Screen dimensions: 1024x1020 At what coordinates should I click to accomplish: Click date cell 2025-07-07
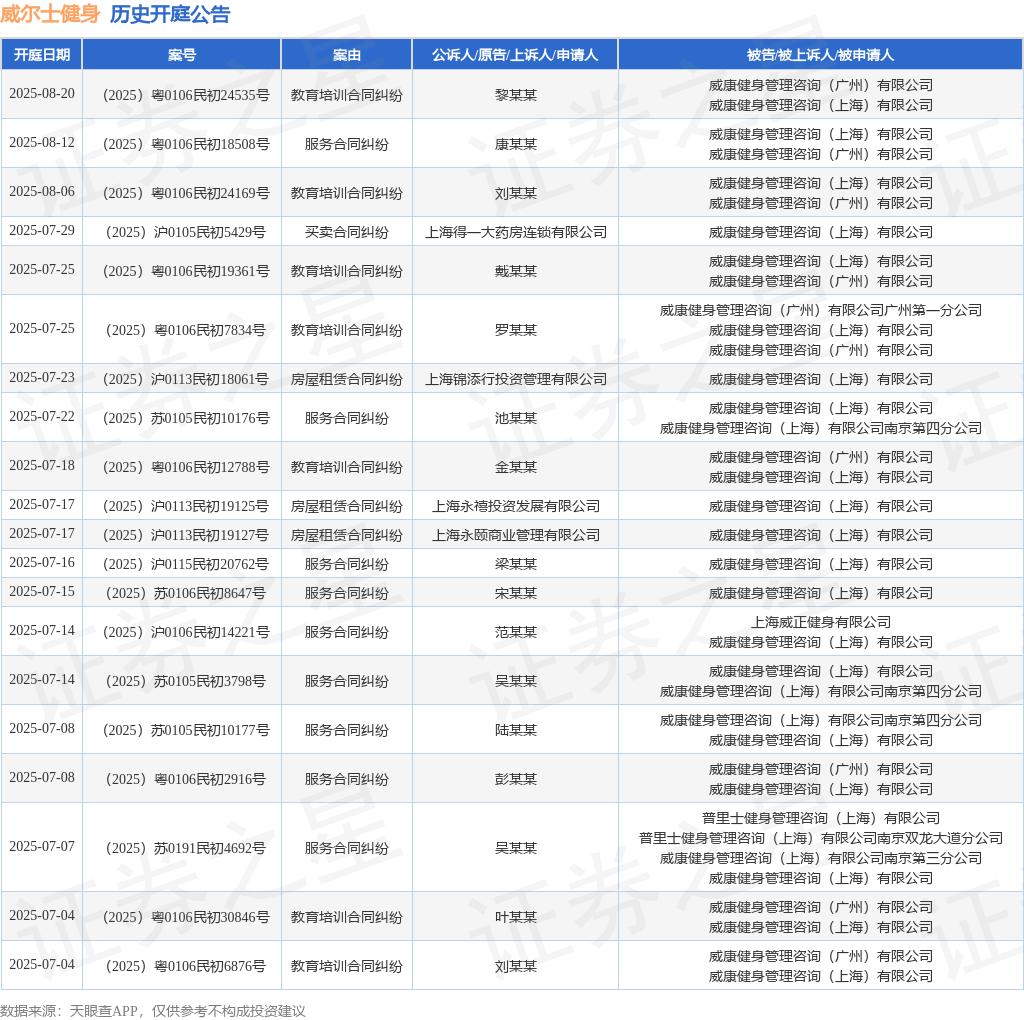(x=42, y=846)
